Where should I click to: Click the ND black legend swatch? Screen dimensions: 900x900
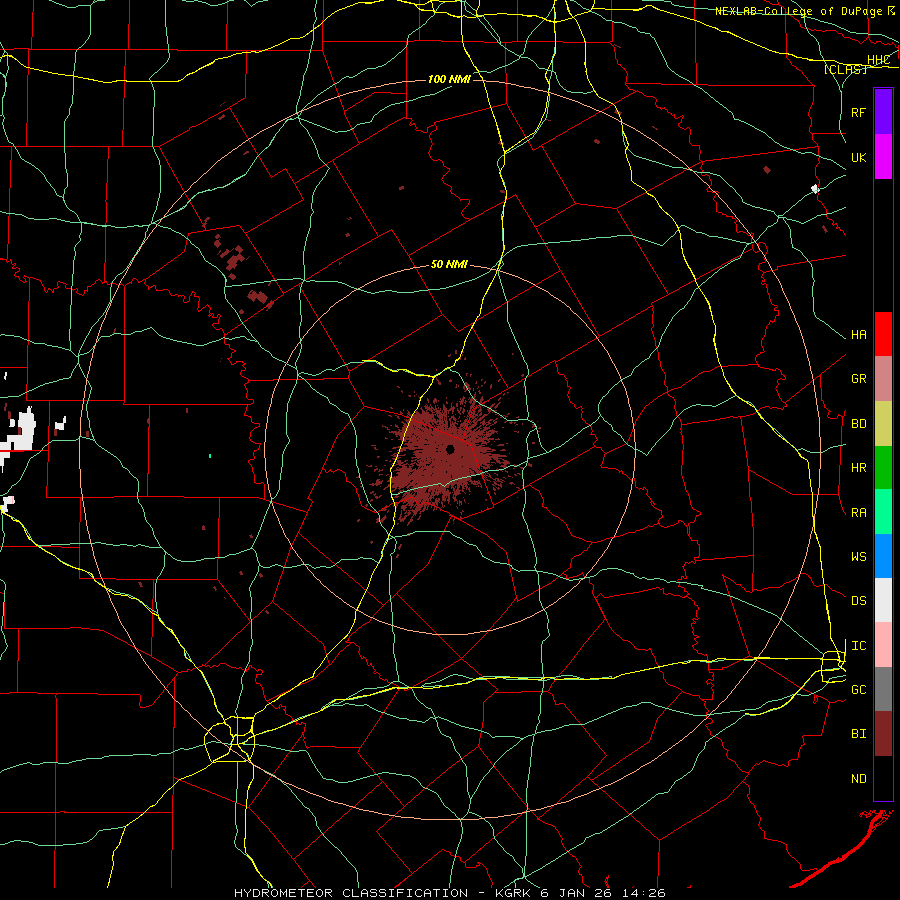pos(883,778)
